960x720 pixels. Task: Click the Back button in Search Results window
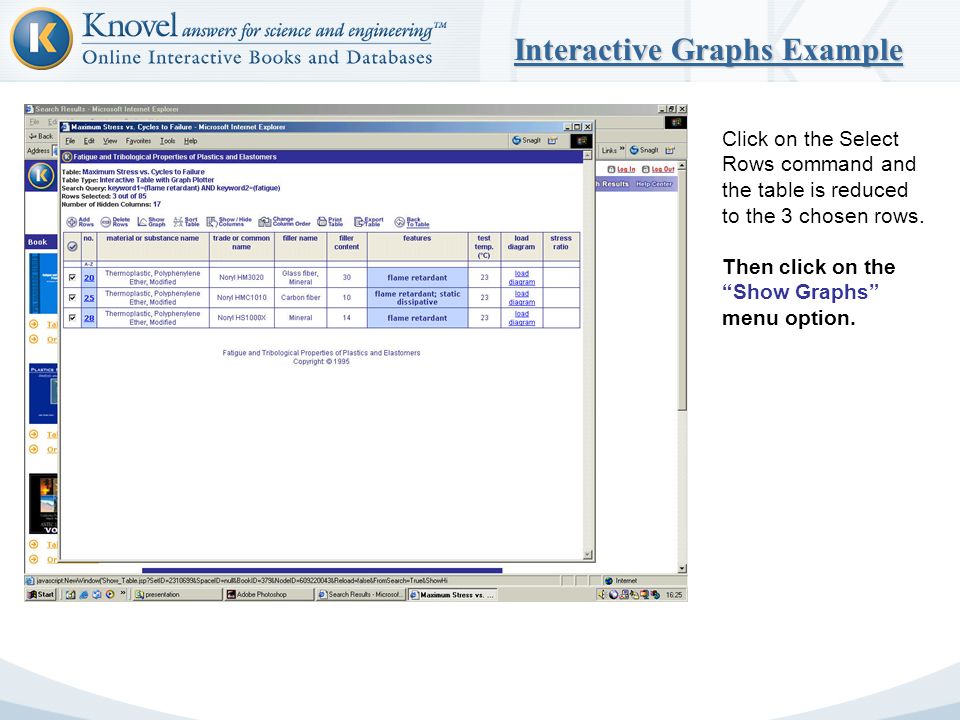(x=41, y=136)
